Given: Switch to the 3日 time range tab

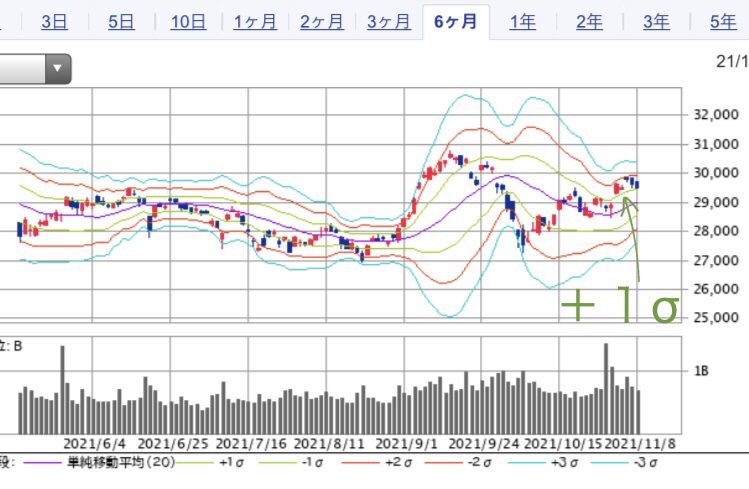Looking at the screenshot, I should [x=54, y=22].
